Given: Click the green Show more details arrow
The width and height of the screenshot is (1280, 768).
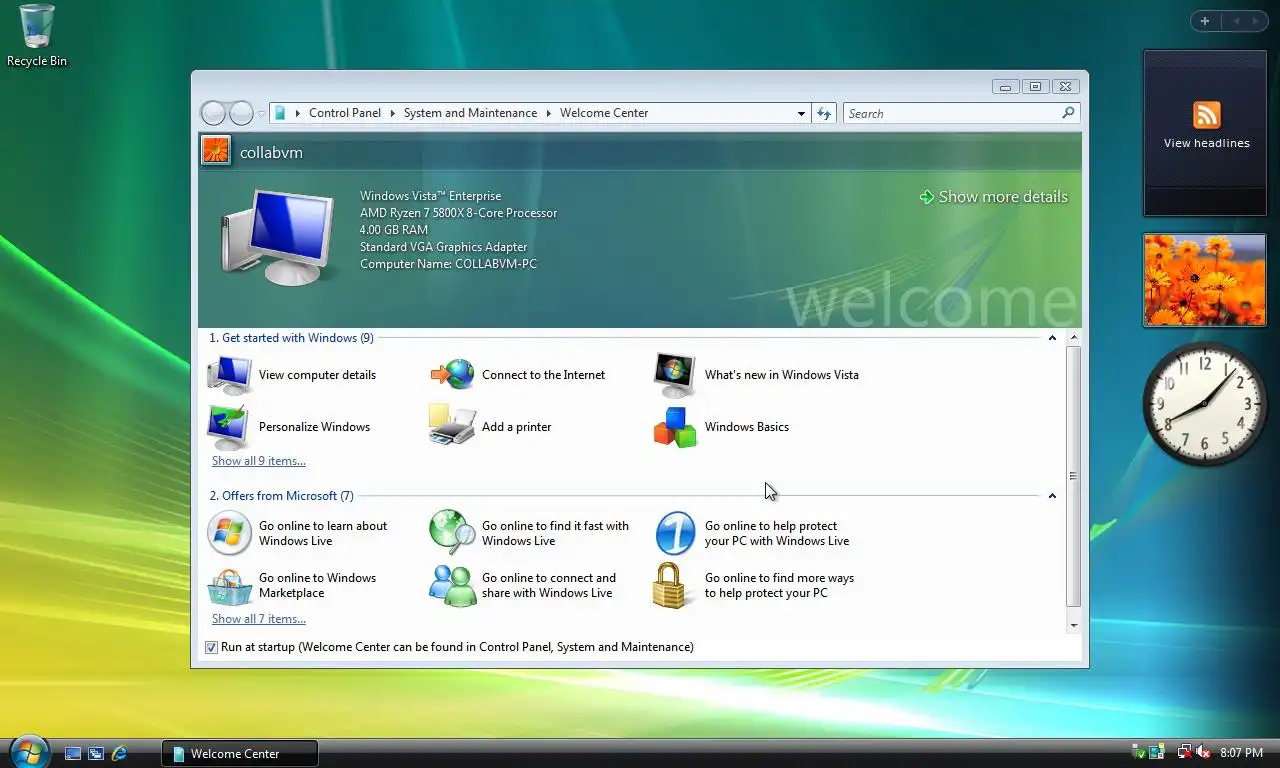Looking at the screenshot, I should (926, 197).
